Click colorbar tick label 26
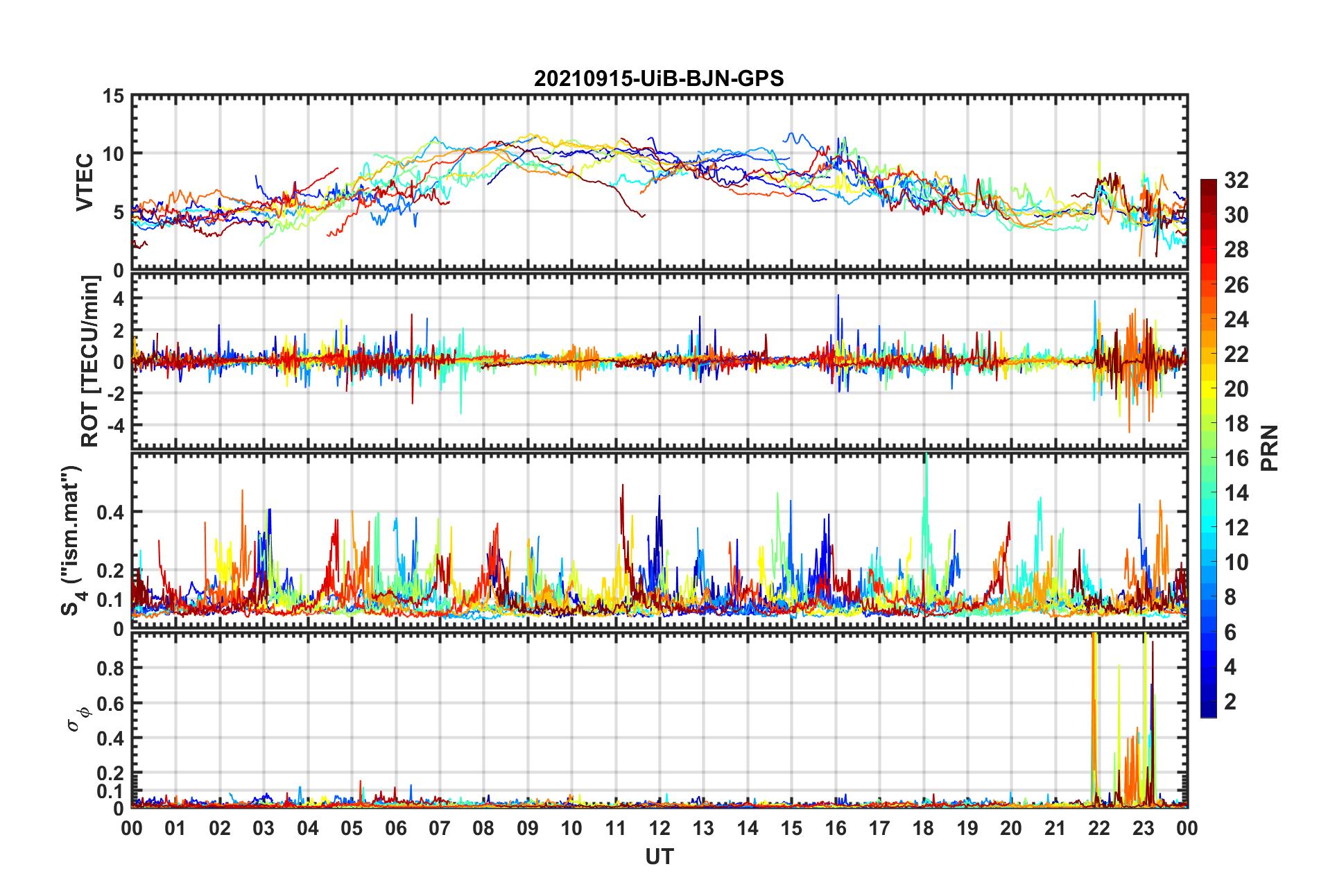Screen dimensions: 1319x896 [1236, 284]
